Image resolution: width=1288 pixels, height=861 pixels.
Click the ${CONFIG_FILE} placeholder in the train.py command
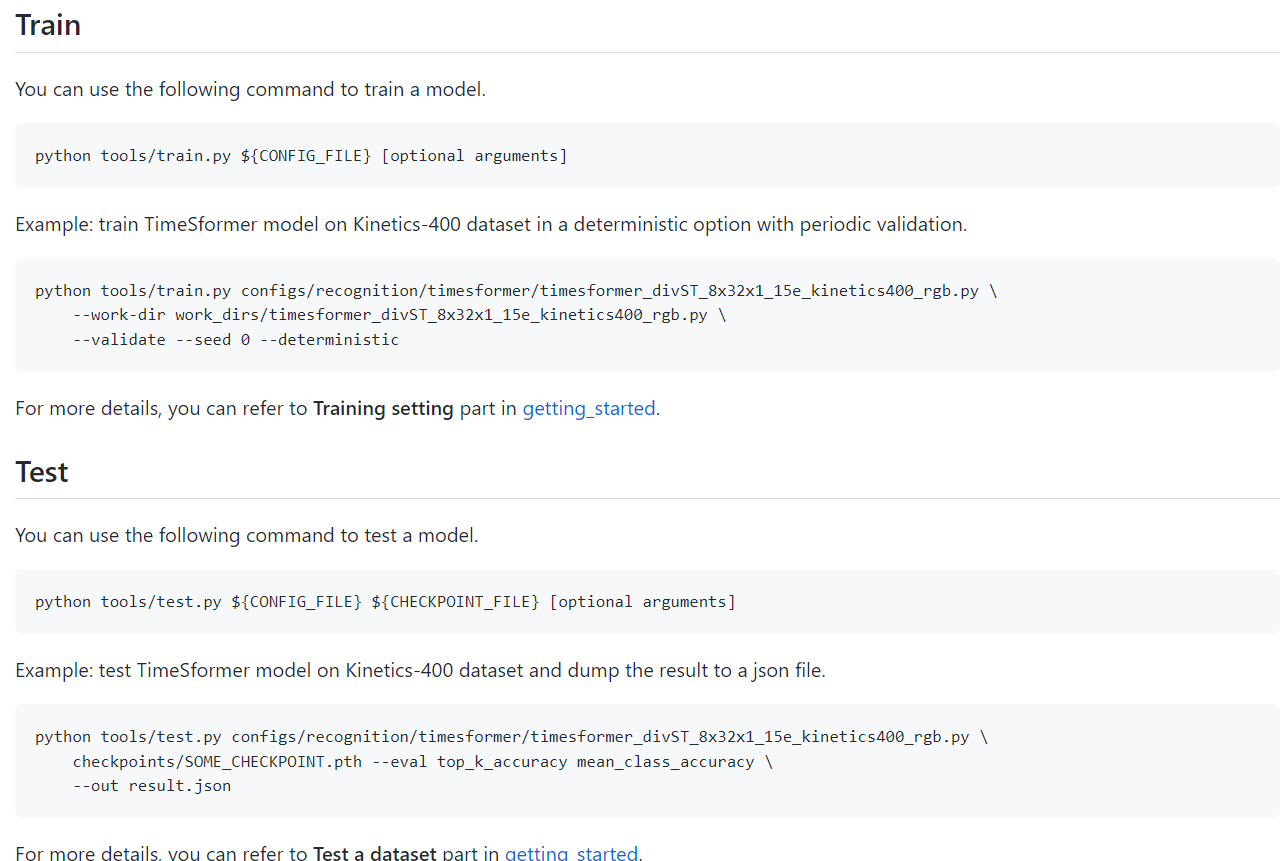306,156
